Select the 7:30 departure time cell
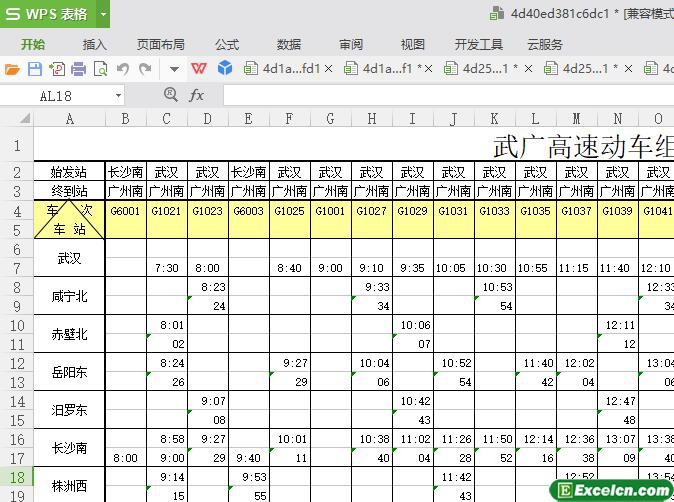Screen dimensions: 674x502 pyautogui.click(x=167, y=268)
